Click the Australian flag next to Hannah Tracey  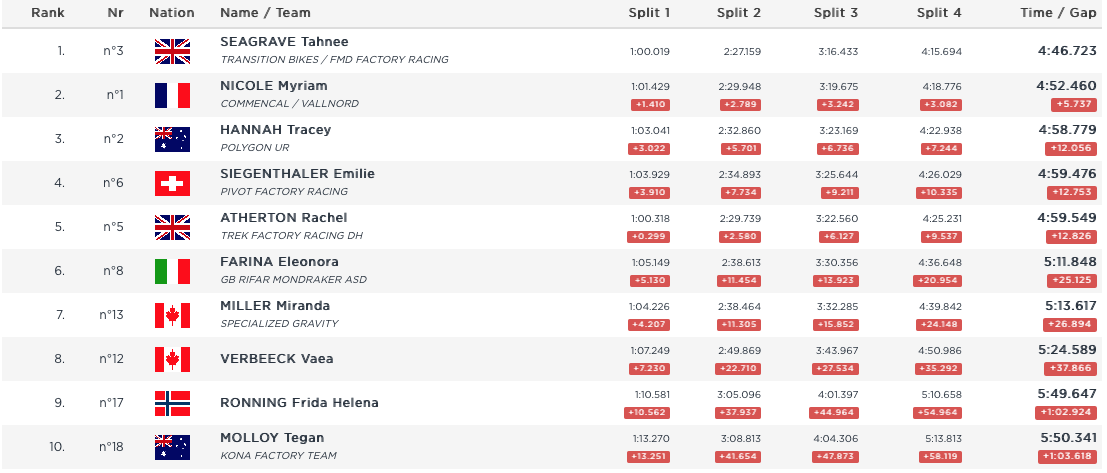click(x=172, y=139)
